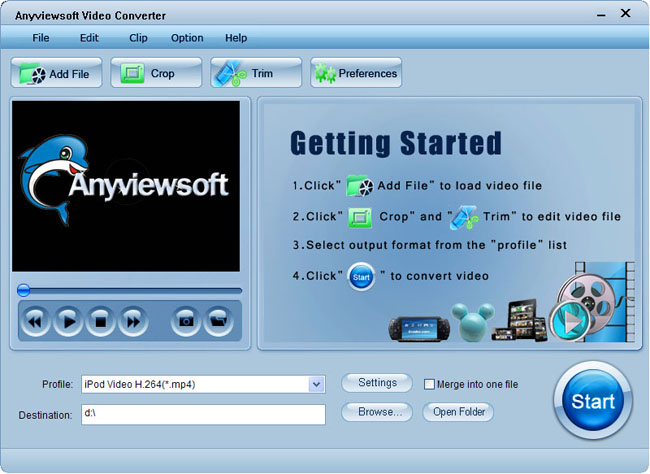
Task: Click the Mickey-shaped MP3 player image
Action: (x=473, y=321)
